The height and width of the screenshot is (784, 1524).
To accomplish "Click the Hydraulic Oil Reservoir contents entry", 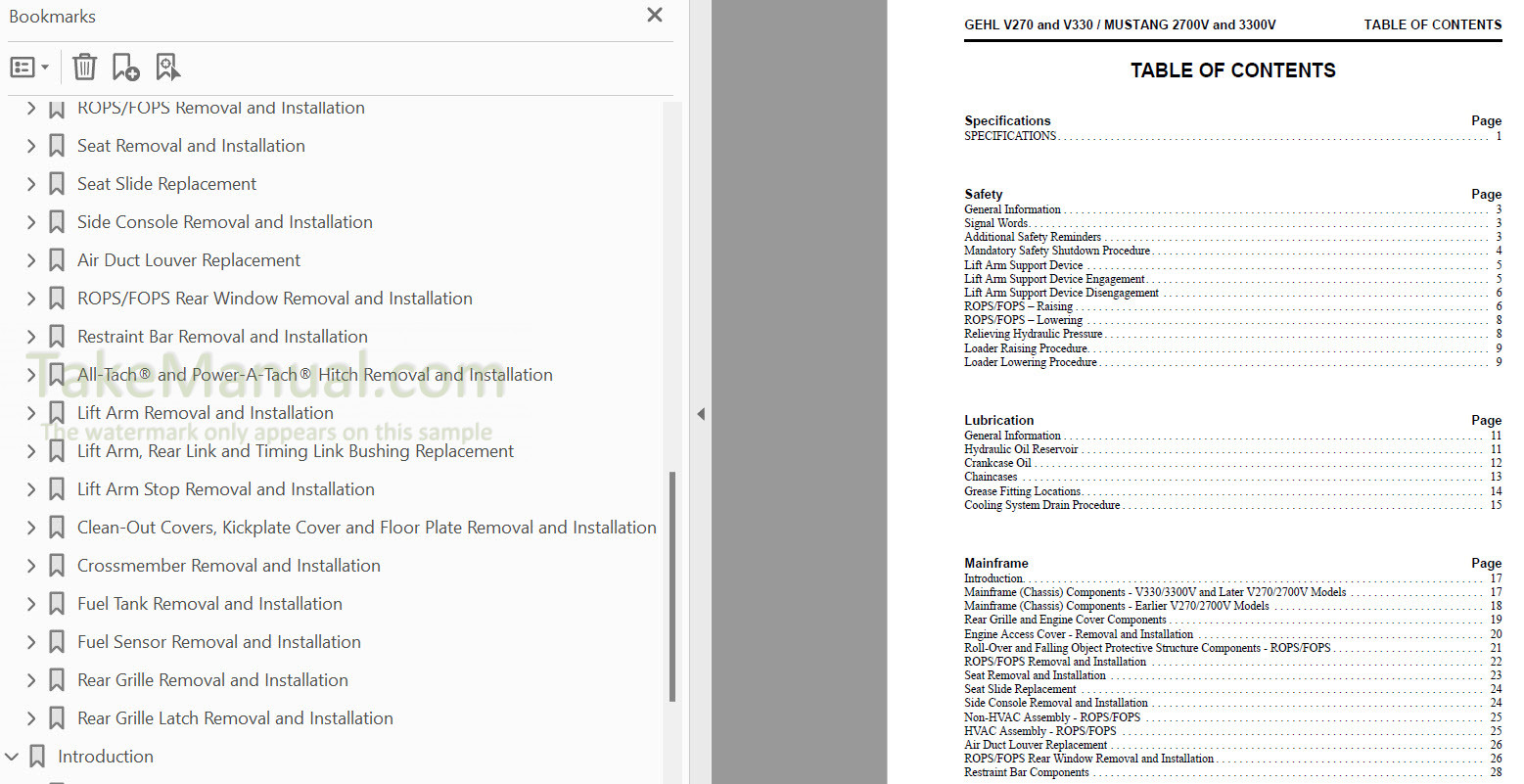I will pyautogui.click(x=1021, y=449).
